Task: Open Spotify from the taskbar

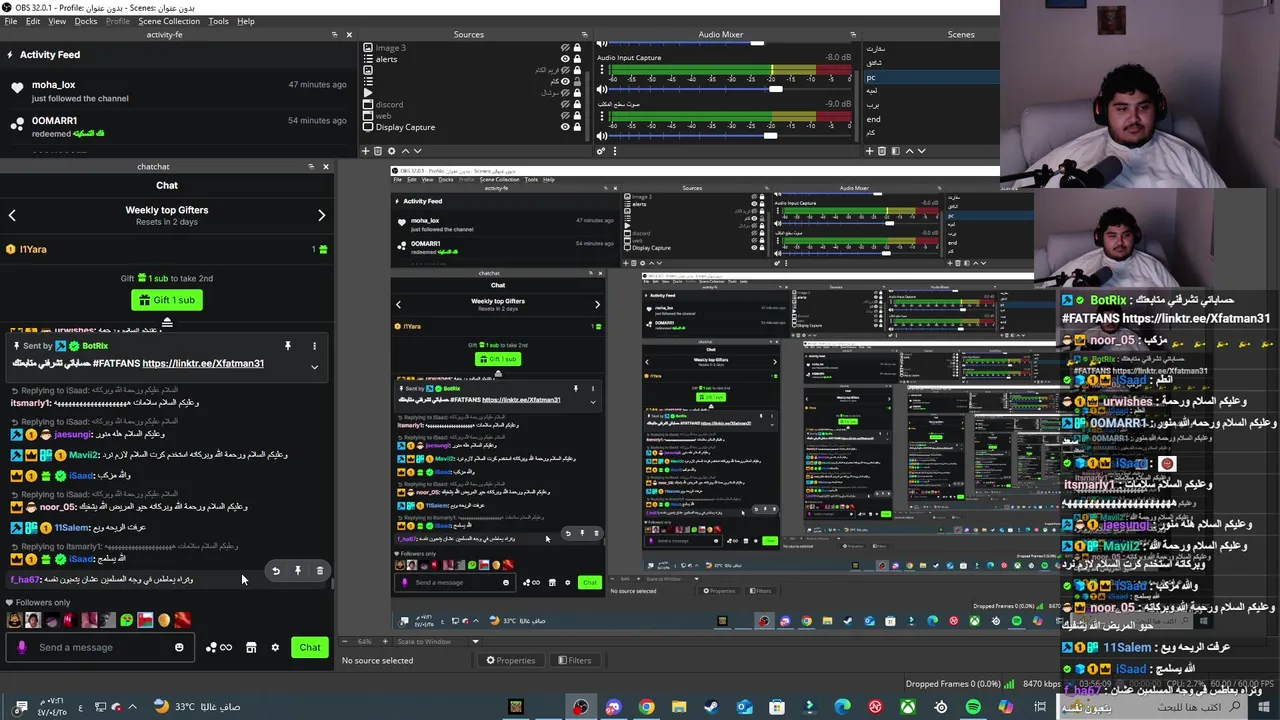Action: click(973, 707)
